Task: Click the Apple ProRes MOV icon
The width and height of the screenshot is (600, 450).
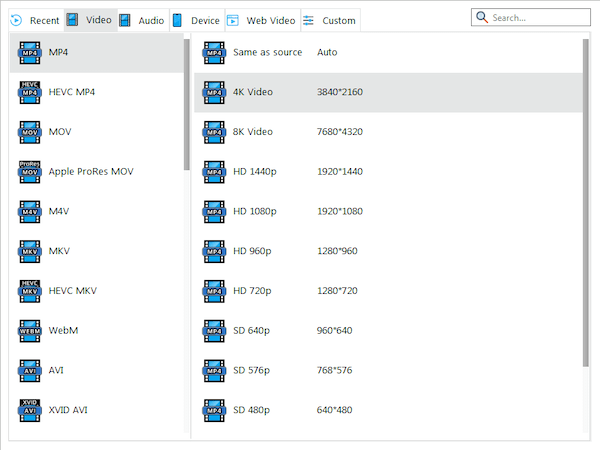Action: pos(30,171)
